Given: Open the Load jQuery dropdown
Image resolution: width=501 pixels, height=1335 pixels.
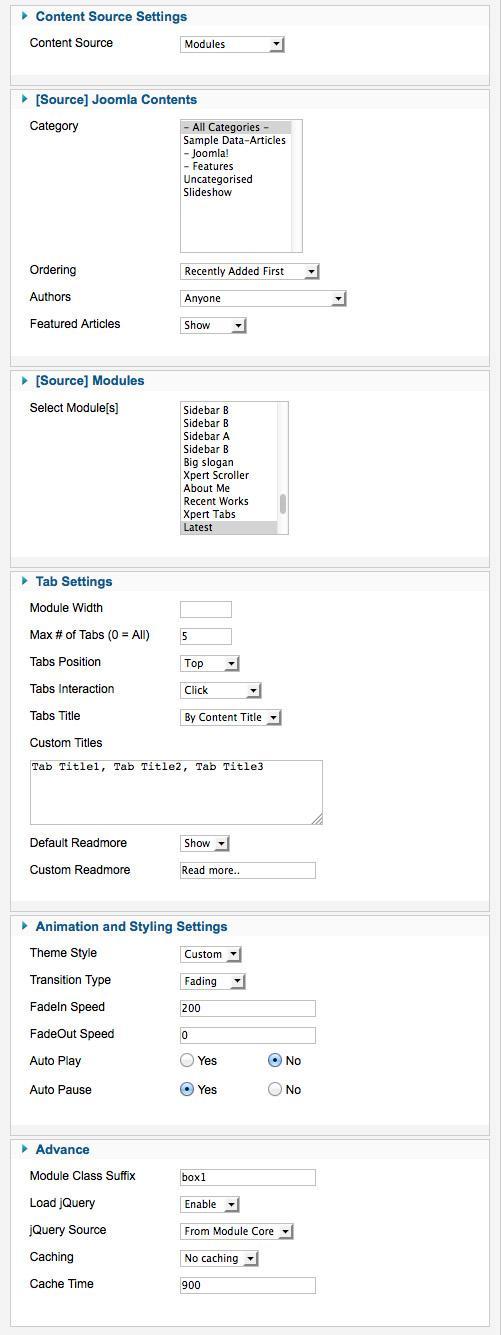Looking at the screenshot, I should (210, 1204).
